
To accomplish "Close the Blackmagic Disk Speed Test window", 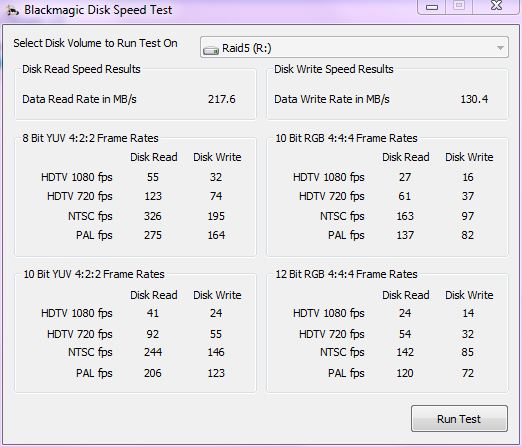I will [x=496, y=6].
